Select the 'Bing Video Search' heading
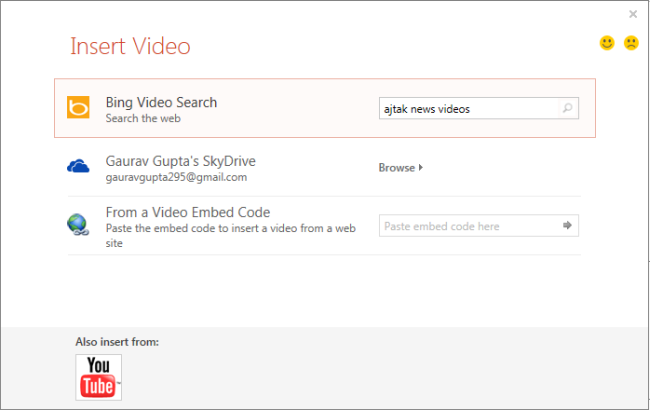The image size is (650, 410). coord(161,102)
